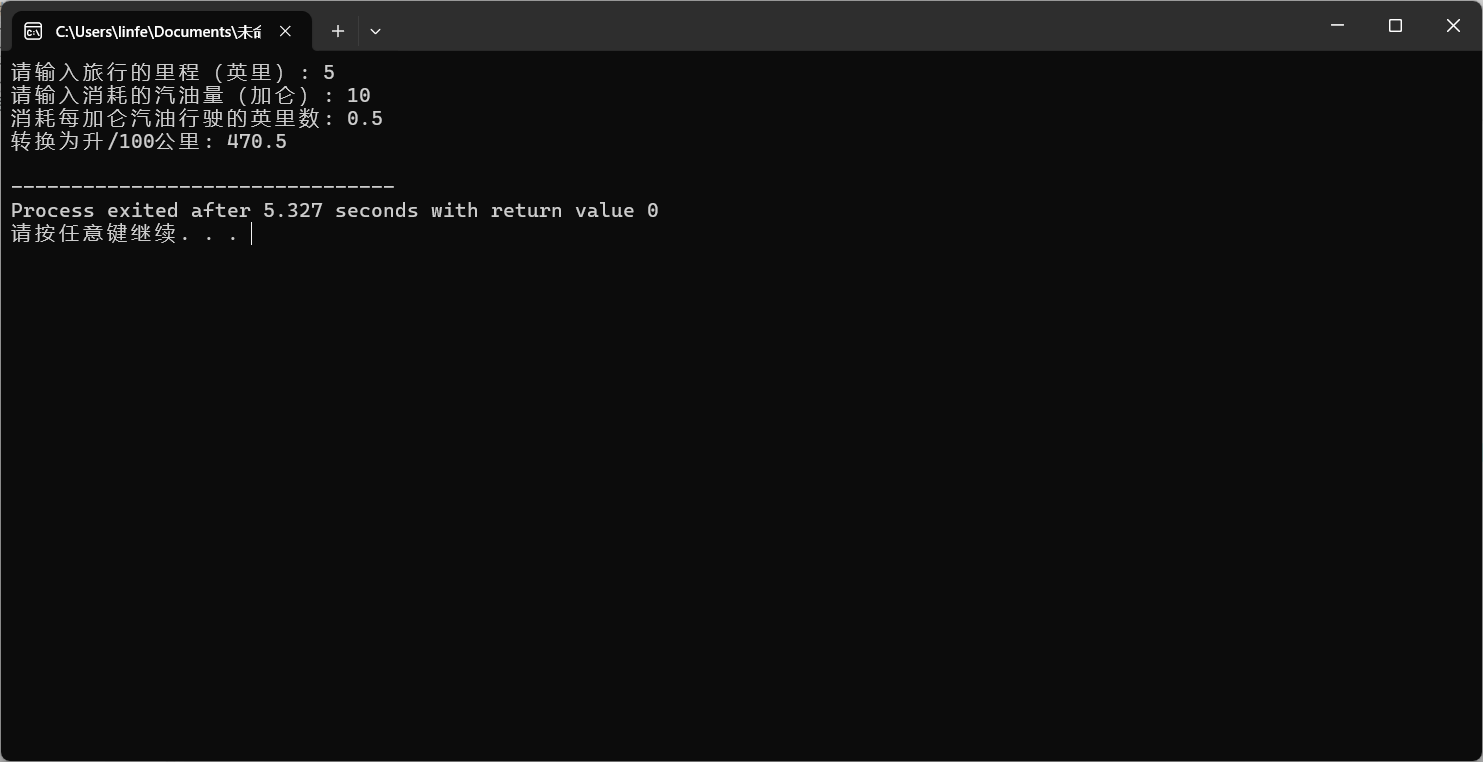Close the terminal window

pos(1453,25)
